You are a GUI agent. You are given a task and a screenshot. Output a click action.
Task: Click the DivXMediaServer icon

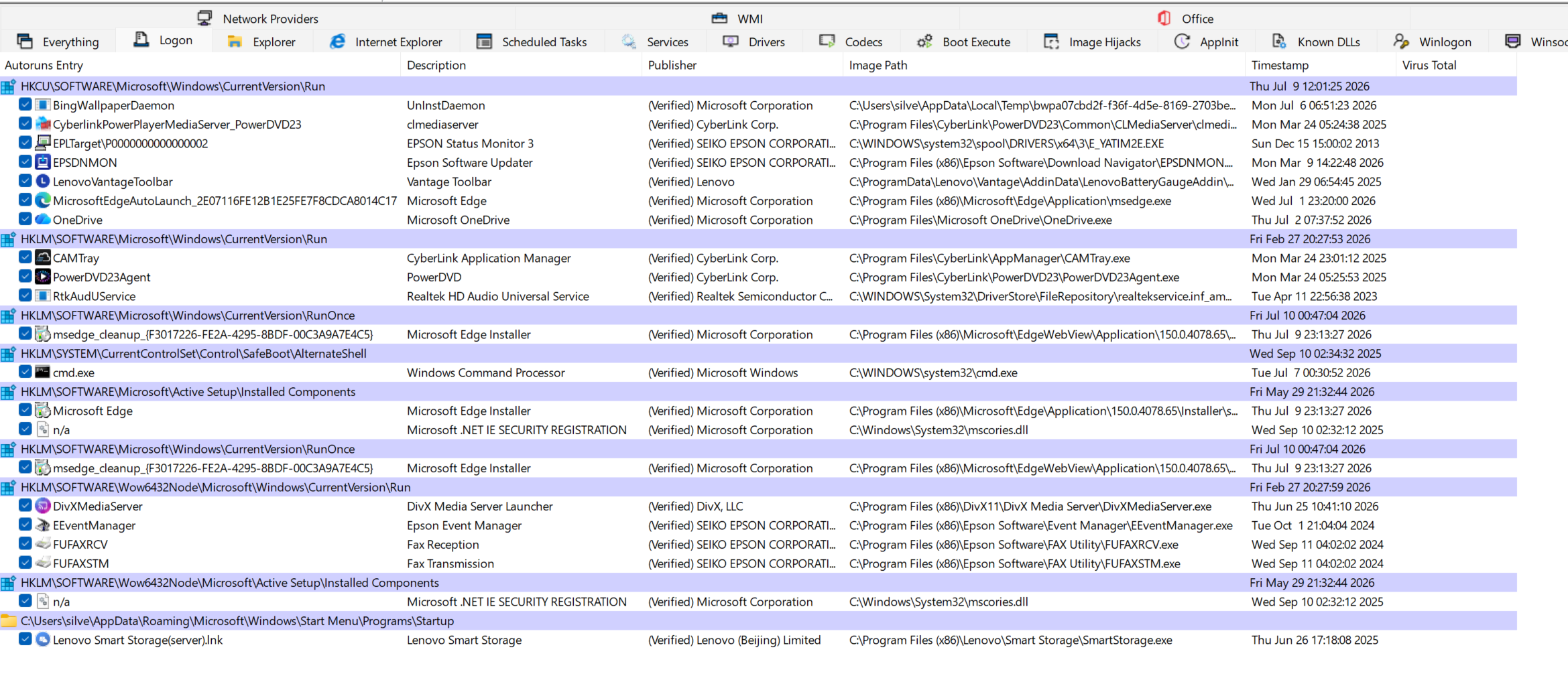(43, 506)
